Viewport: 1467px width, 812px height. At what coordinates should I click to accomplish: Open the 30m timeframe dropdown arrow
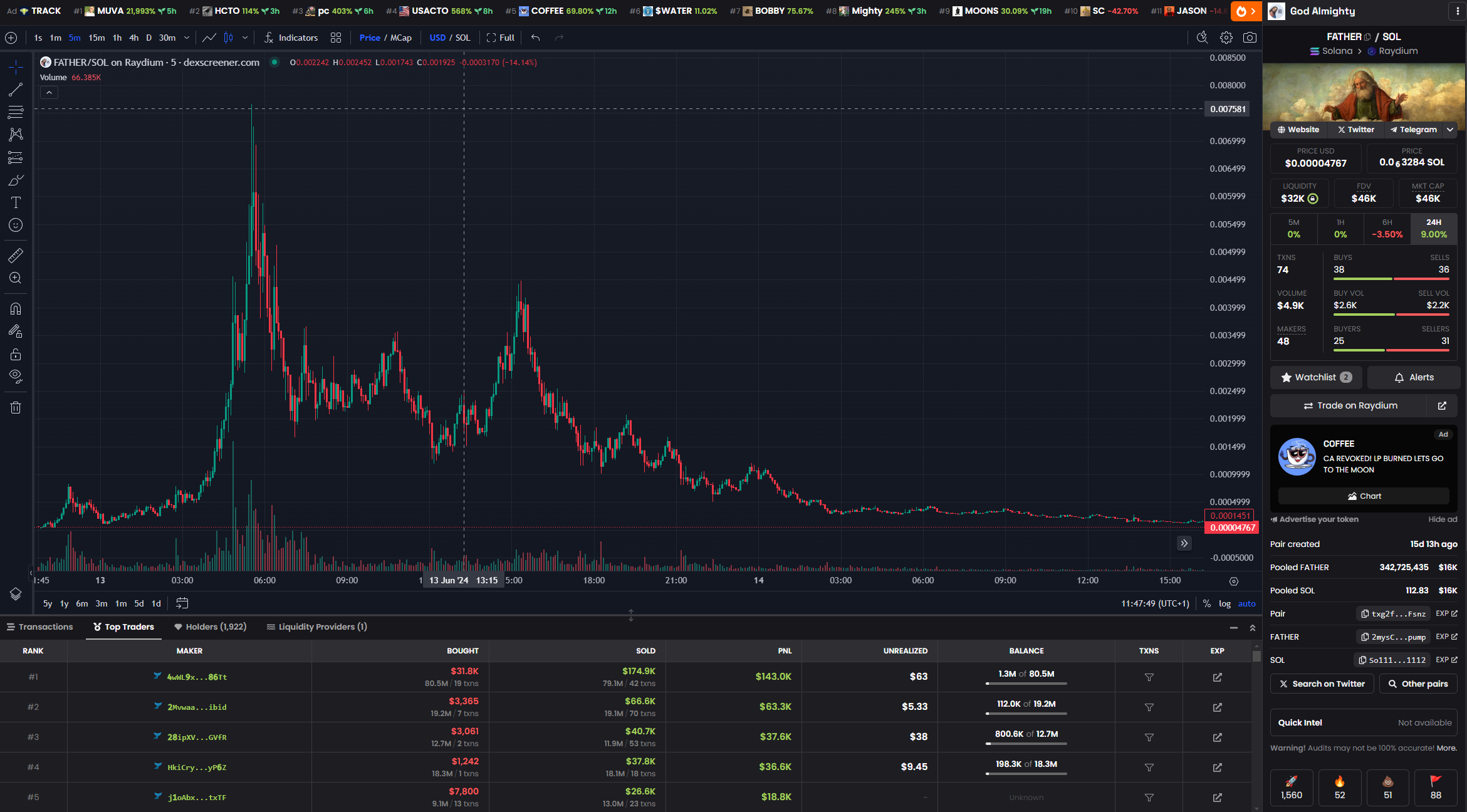tap(185, 38)
